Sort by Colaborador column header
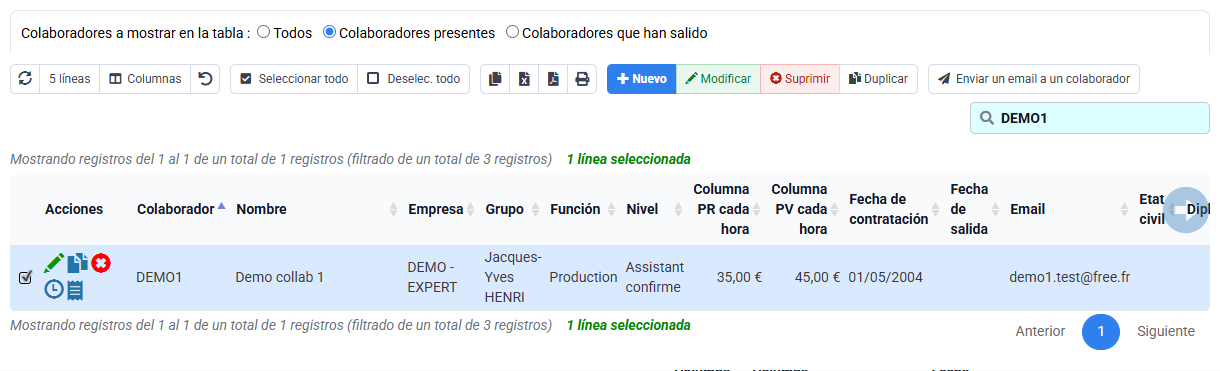 [181, 209]
